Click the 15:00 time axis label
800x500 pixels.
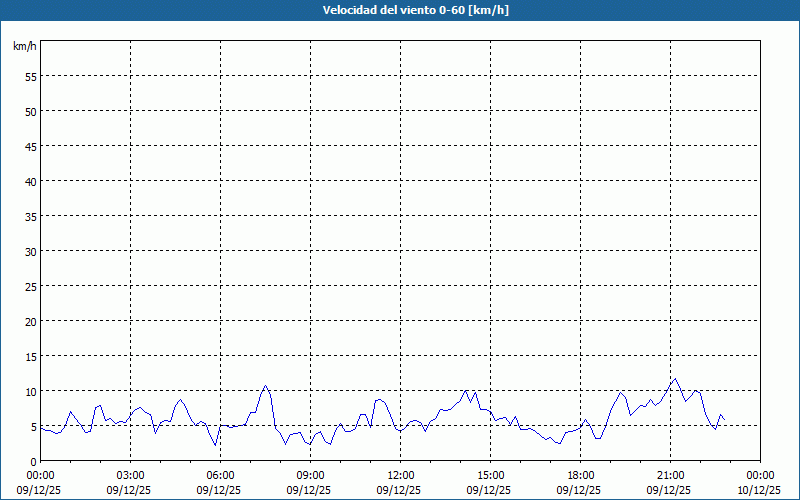490,475
